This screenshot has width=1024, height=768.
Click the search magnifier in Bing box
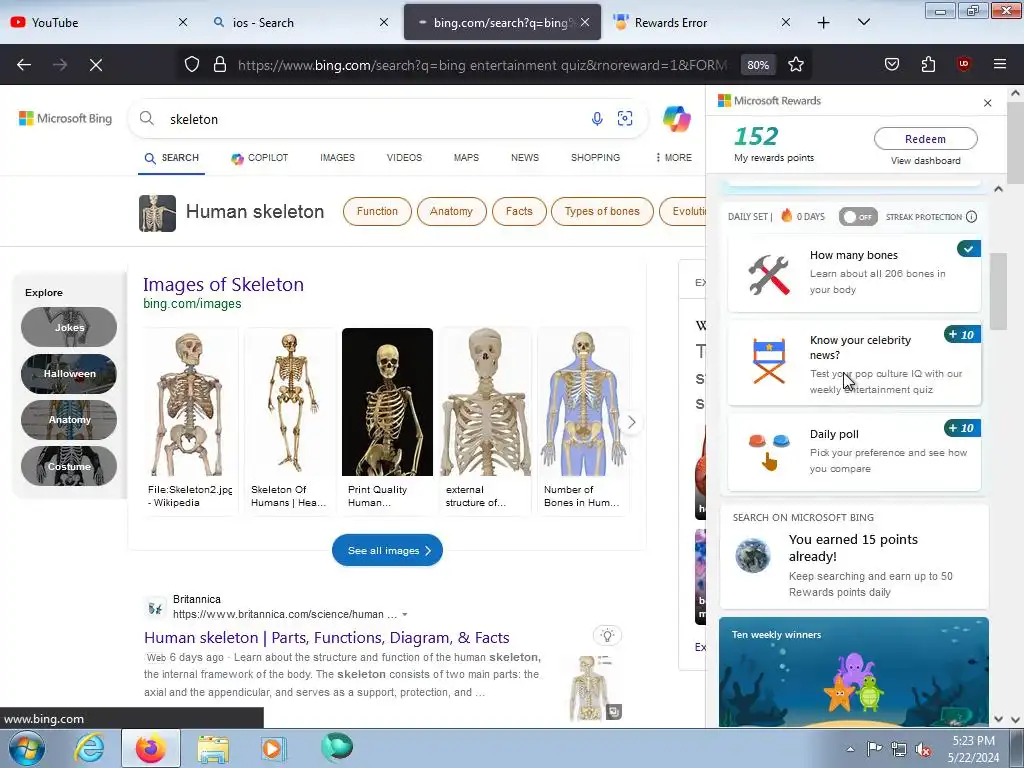(x=147, y=118)
